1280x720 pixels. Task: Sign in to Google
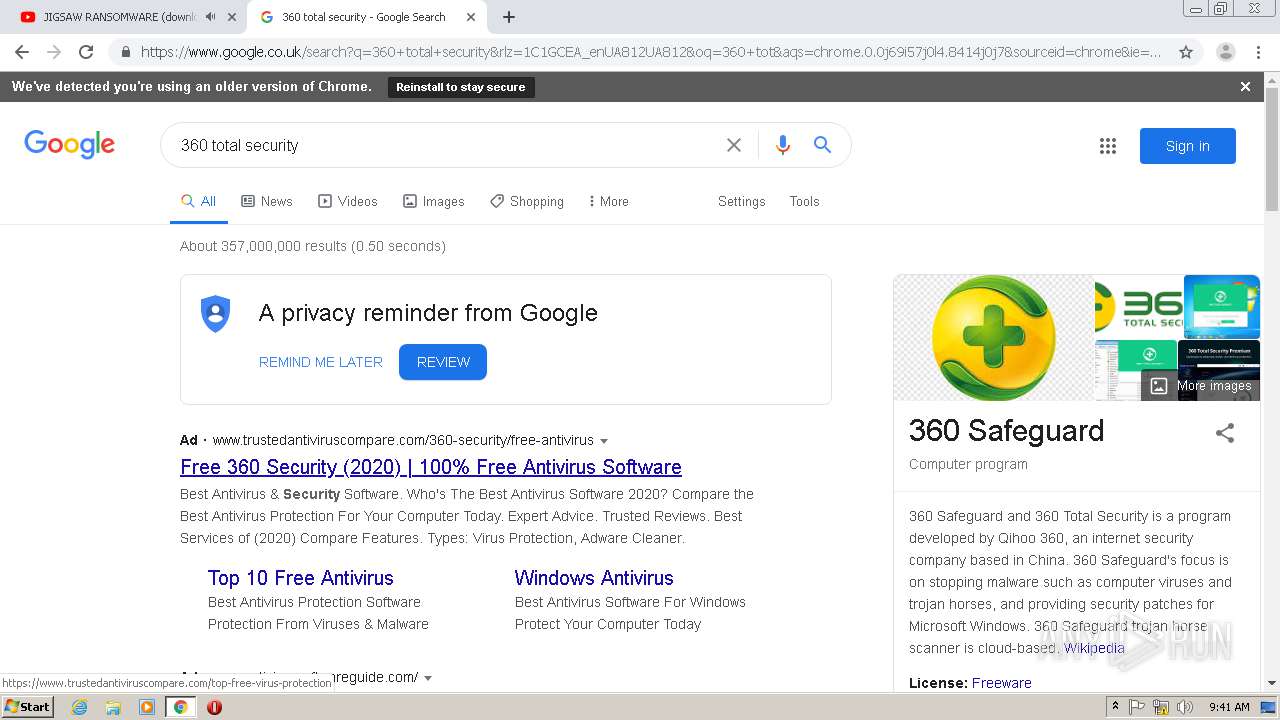[x=1187, y=146]
